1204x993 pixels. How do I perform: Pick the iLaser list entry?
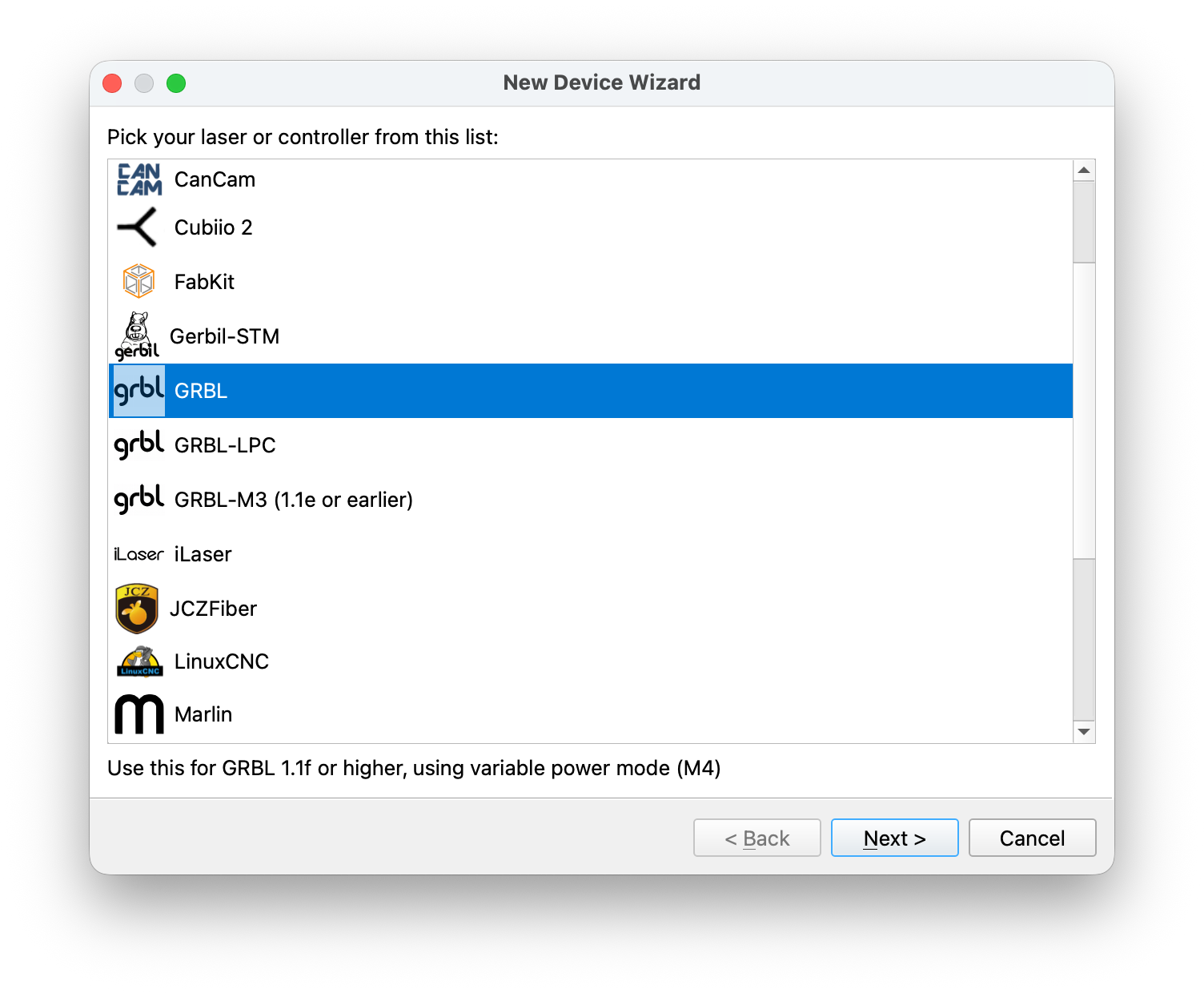click(x=203, y=554)
